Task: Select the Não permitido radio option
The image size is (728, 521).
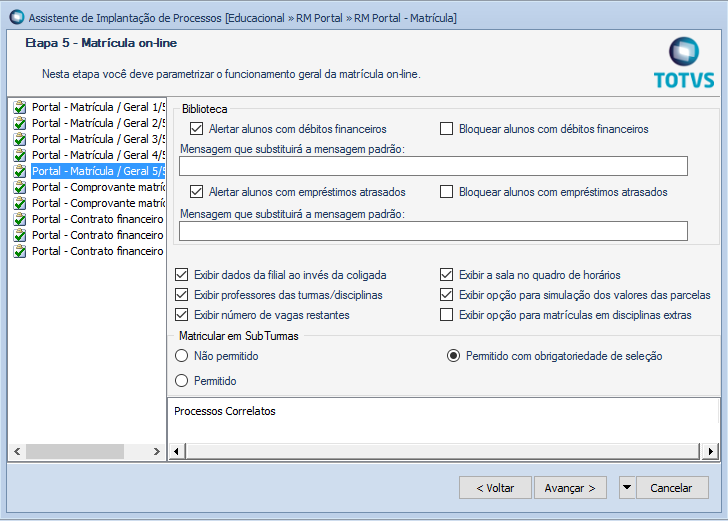Action: (182, 356)
